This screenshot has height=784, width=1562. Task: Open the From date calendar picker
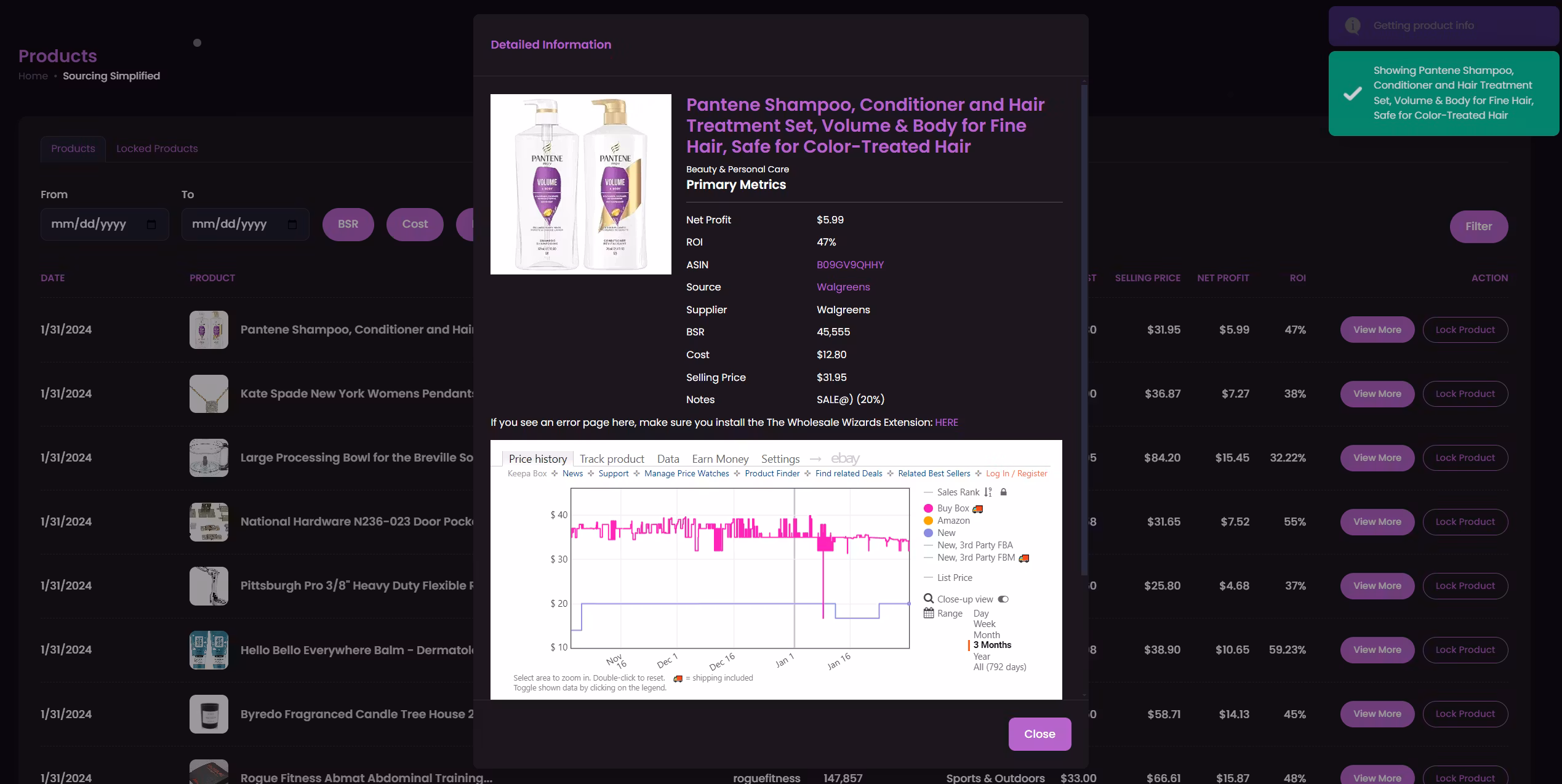pos(151,225)
